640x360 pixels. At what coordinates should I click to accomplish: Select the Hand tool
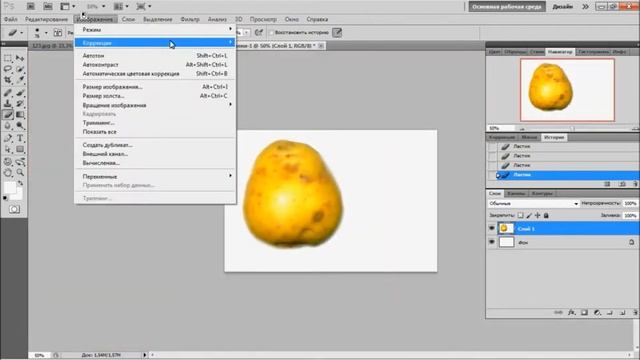8,173
